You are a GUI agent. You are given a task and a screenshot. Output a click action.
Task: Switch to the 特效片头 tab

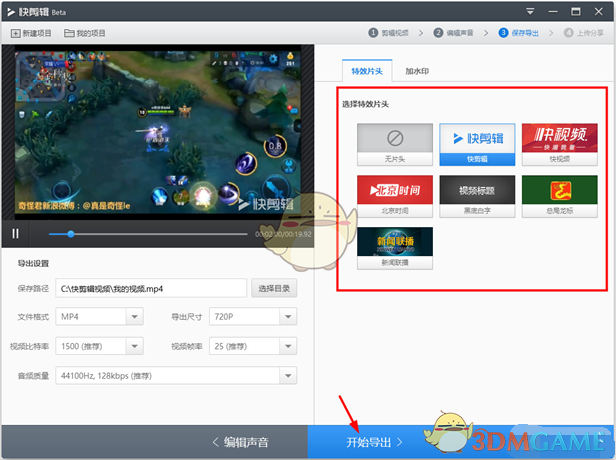367,71
